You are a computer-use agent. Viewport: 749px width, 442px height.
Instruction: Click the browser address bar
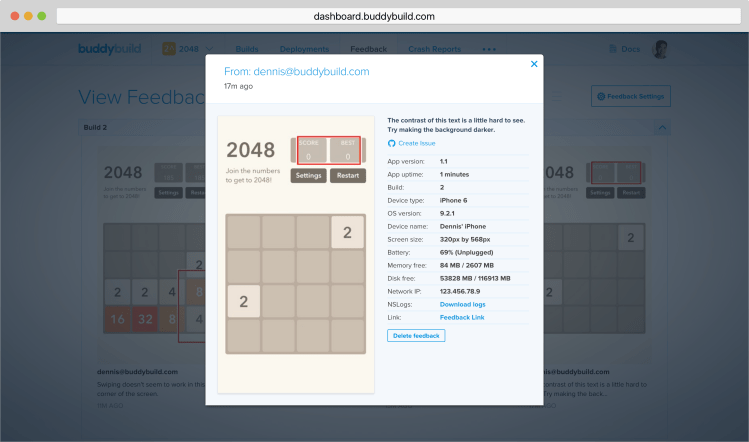tap(398, 16)
